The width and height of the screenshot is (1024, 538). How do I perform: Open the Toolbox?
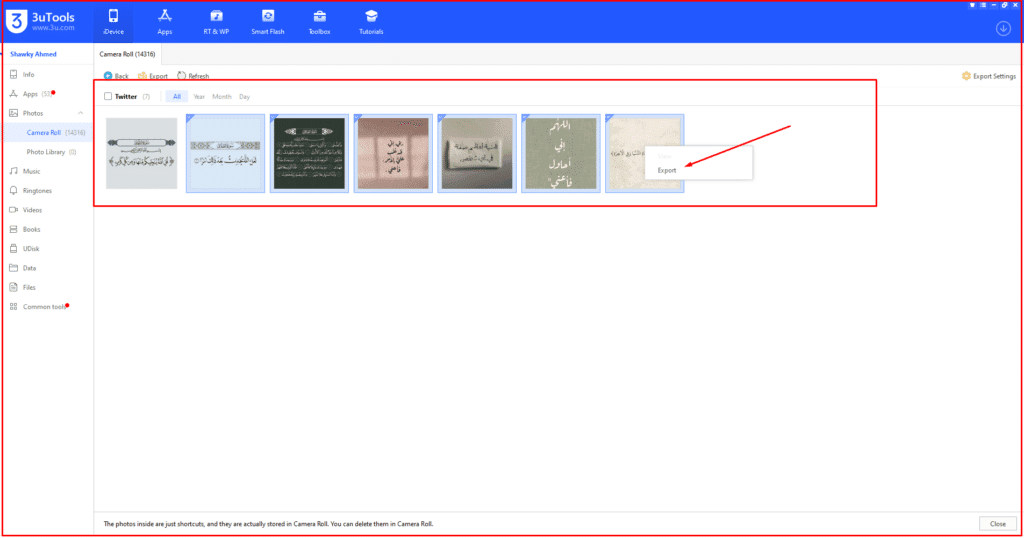click(x=319, y=21)
